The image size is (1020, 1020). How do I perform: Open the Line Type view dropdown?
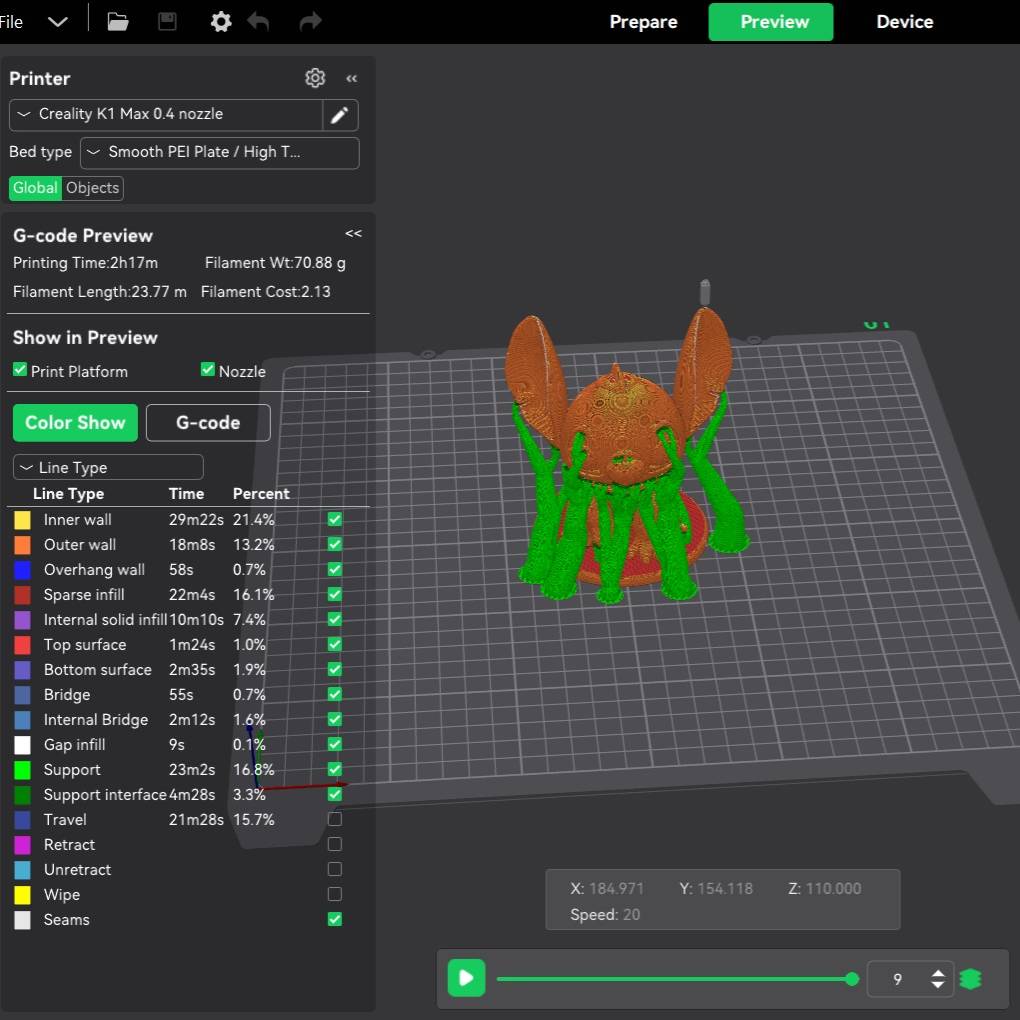tap(108, 467)
